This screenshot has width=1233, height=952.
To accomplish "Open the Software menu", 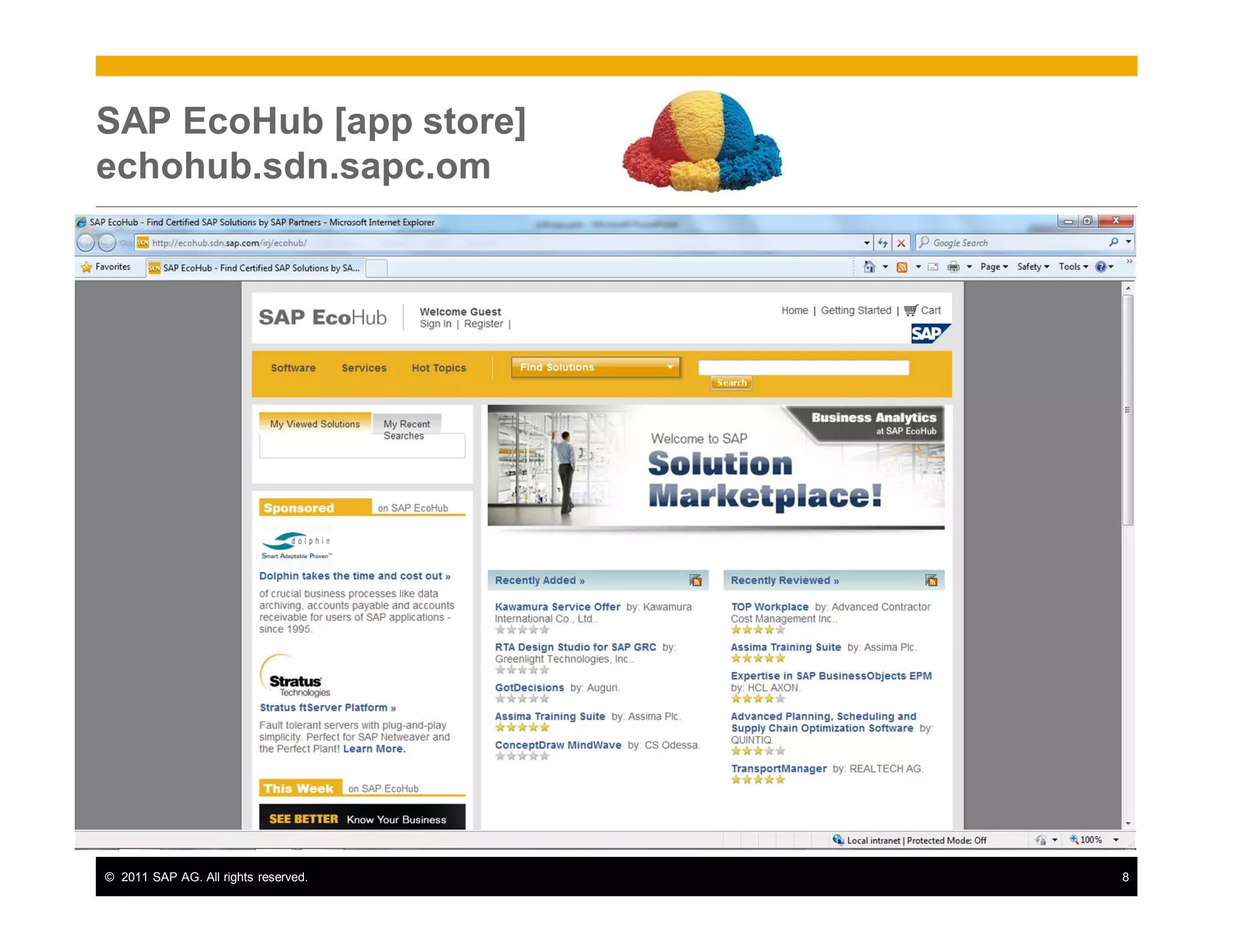I will click(293, 368).
